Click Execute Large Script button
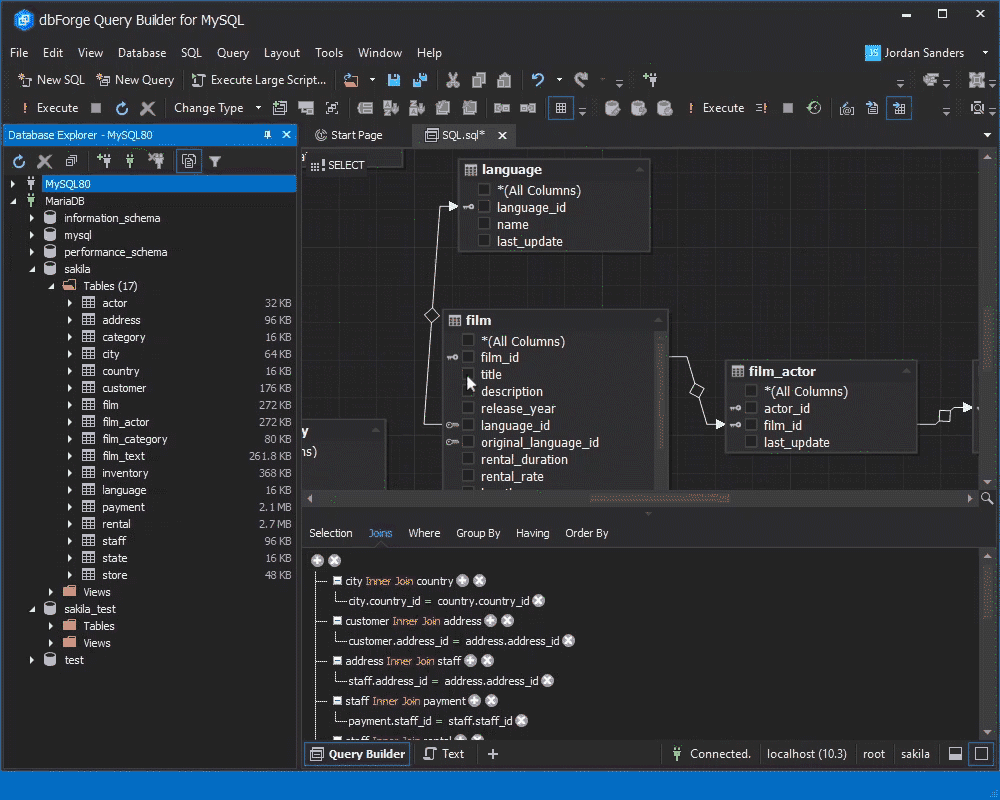The width and height of the screenshot is (1000, 800). tap(259, 80)
